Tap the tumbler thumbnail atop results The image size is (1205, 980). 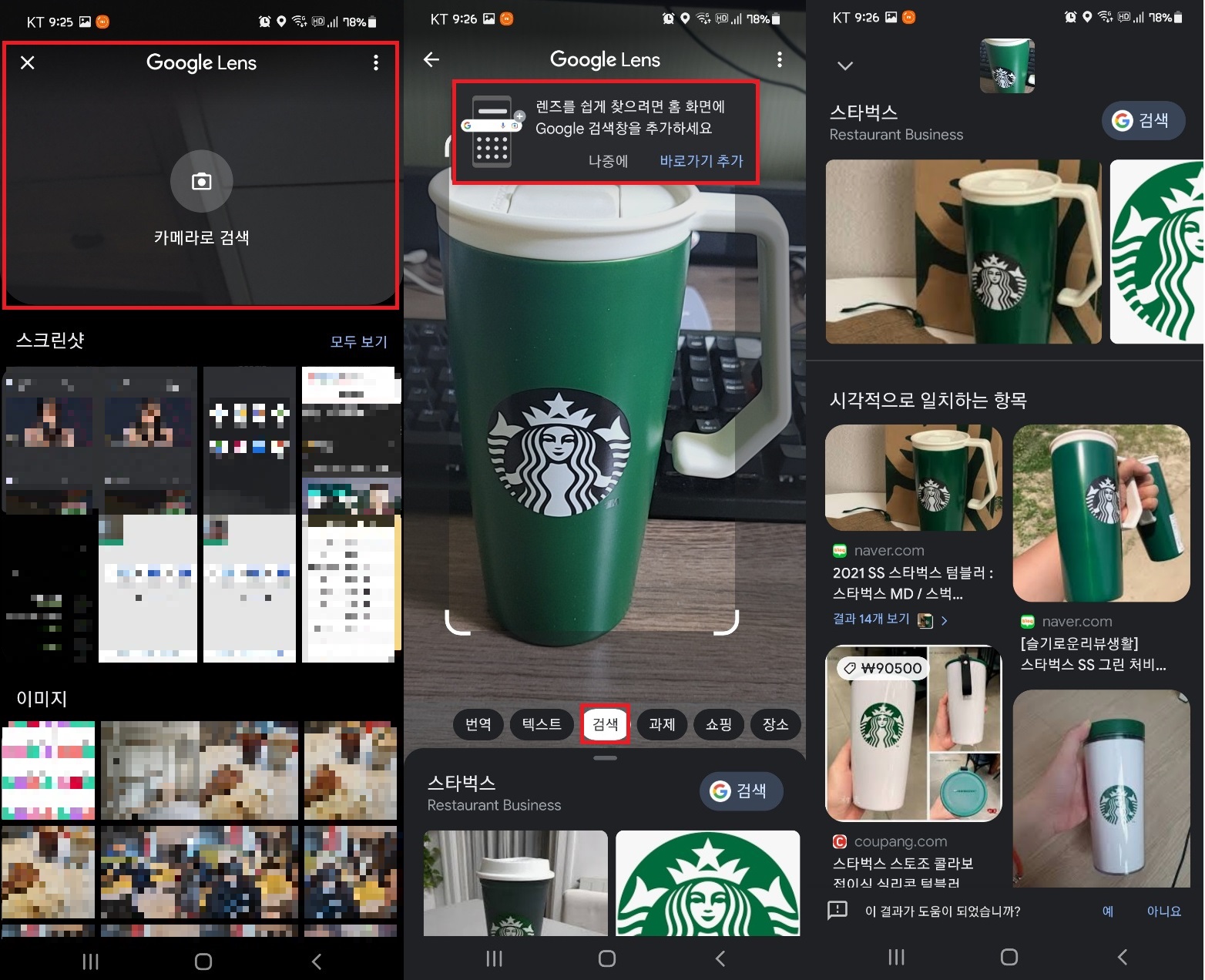(x=1007, y=66)
